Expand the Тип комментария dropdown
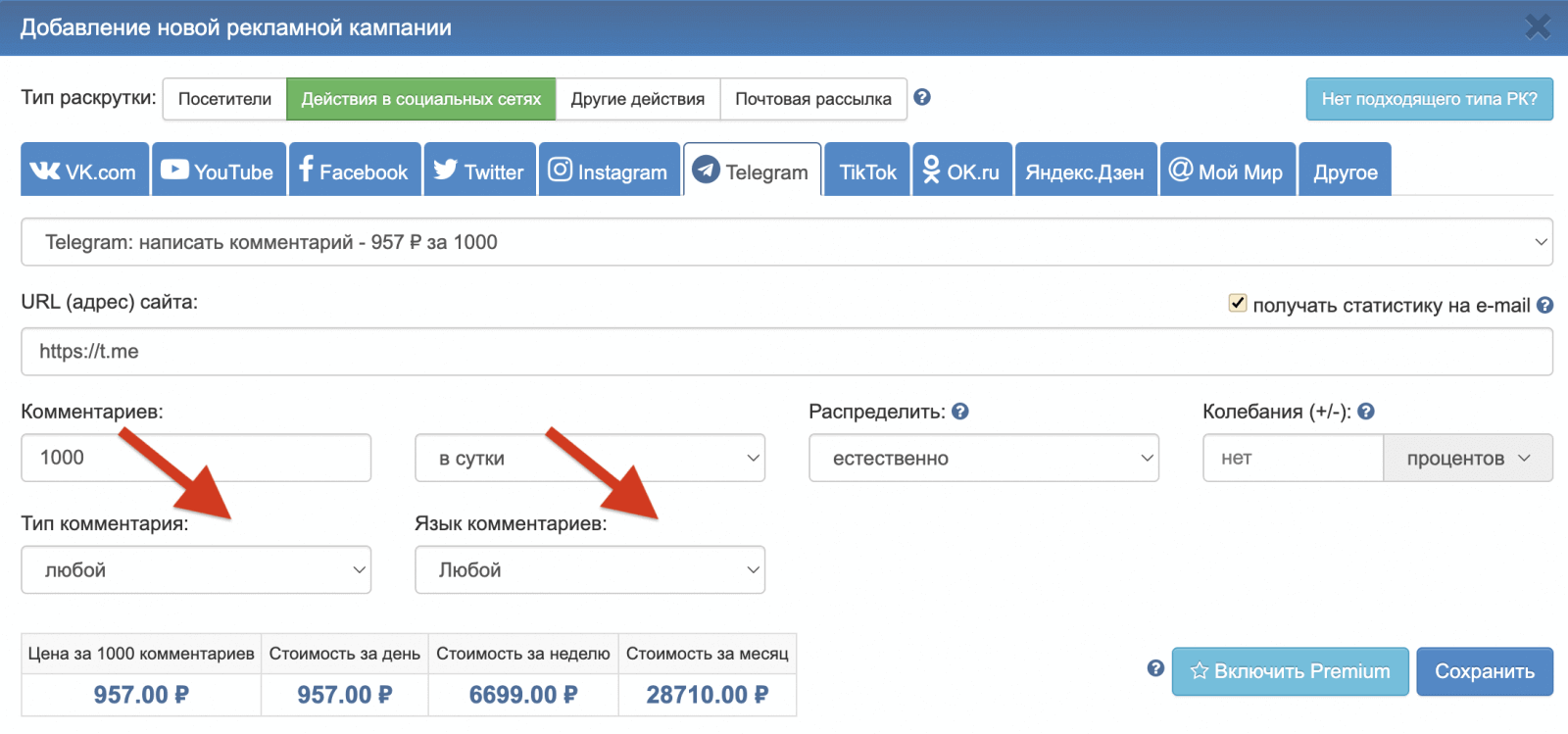 (196, 569)
